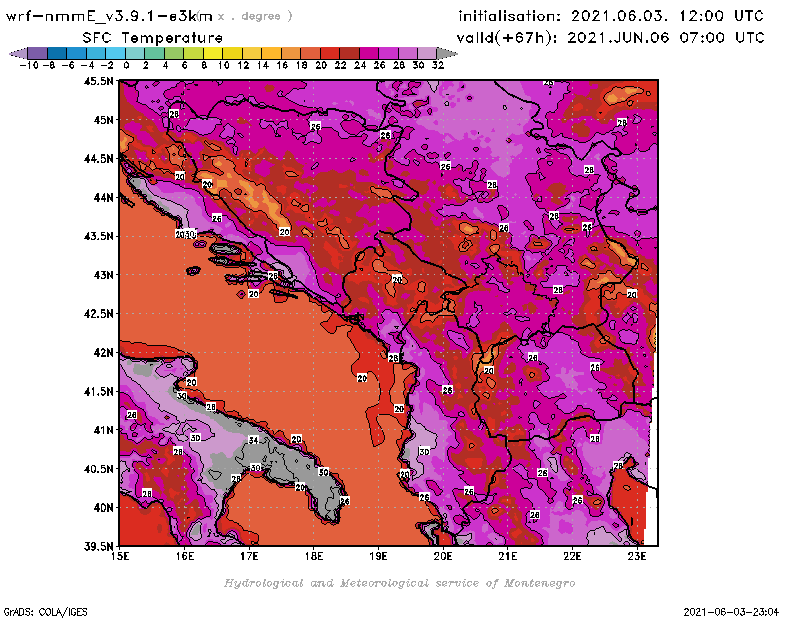The width and height of the screenshot is (800, 618).
Task: Click the 23E longitude axis label
Action: (637, 556)
